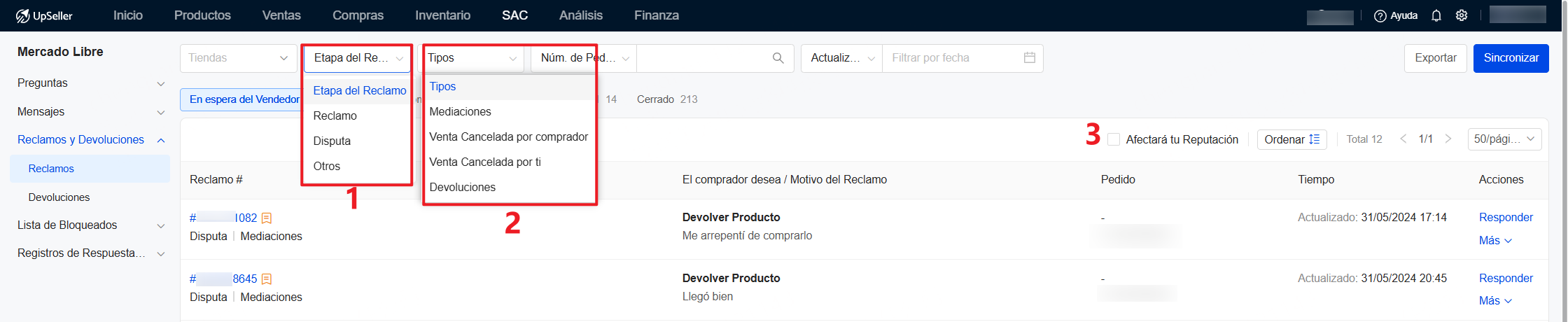Click the Sincronizar button
The height and width of the screenshot is (322, 1568).
[x=1511, y=58]
